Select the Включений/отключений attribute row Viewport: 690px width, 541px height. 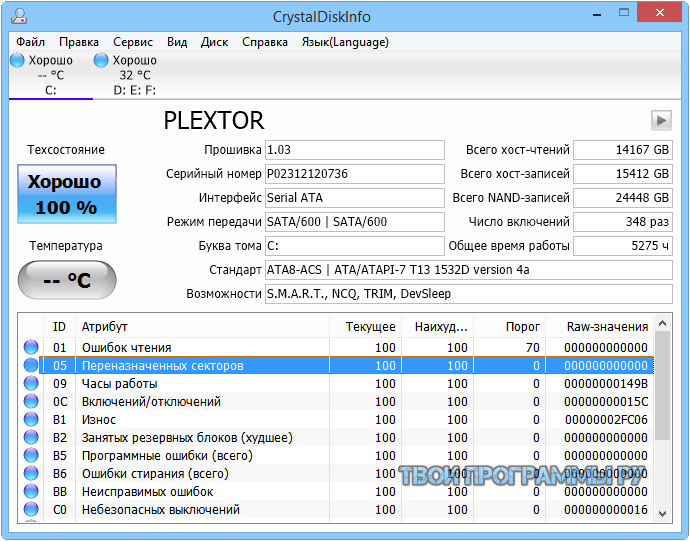click(336, 401)
